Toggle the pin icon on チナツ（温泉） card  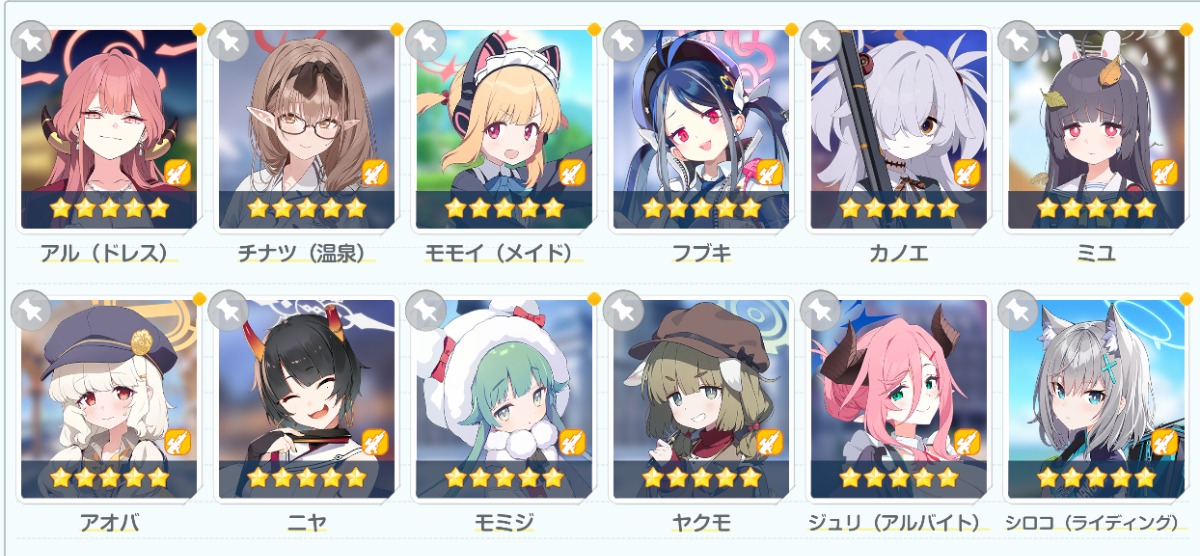(228, 41)
